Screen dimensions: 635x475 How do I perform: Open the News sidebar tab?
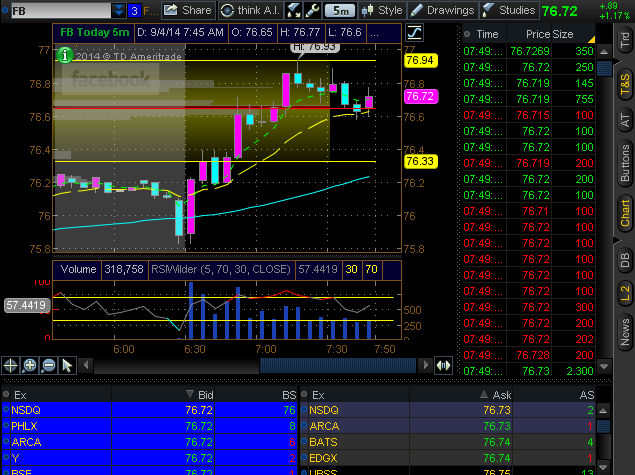point(625,332)
